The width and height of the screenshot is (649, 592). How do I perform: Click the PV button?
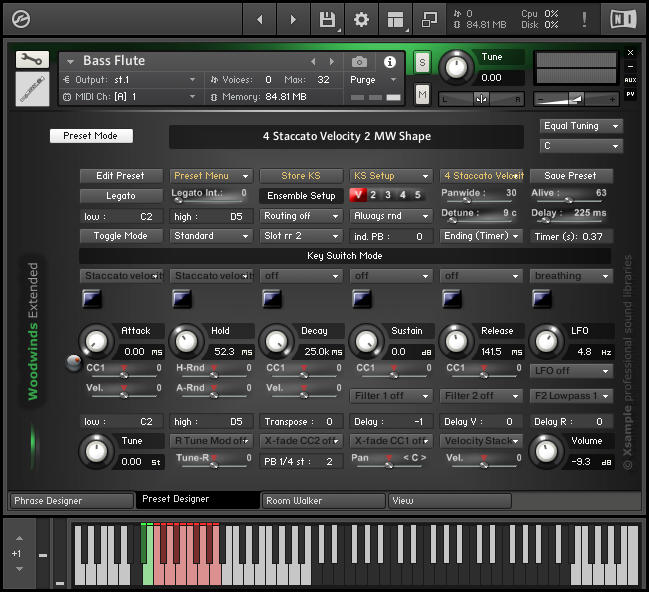coord(630,94)
